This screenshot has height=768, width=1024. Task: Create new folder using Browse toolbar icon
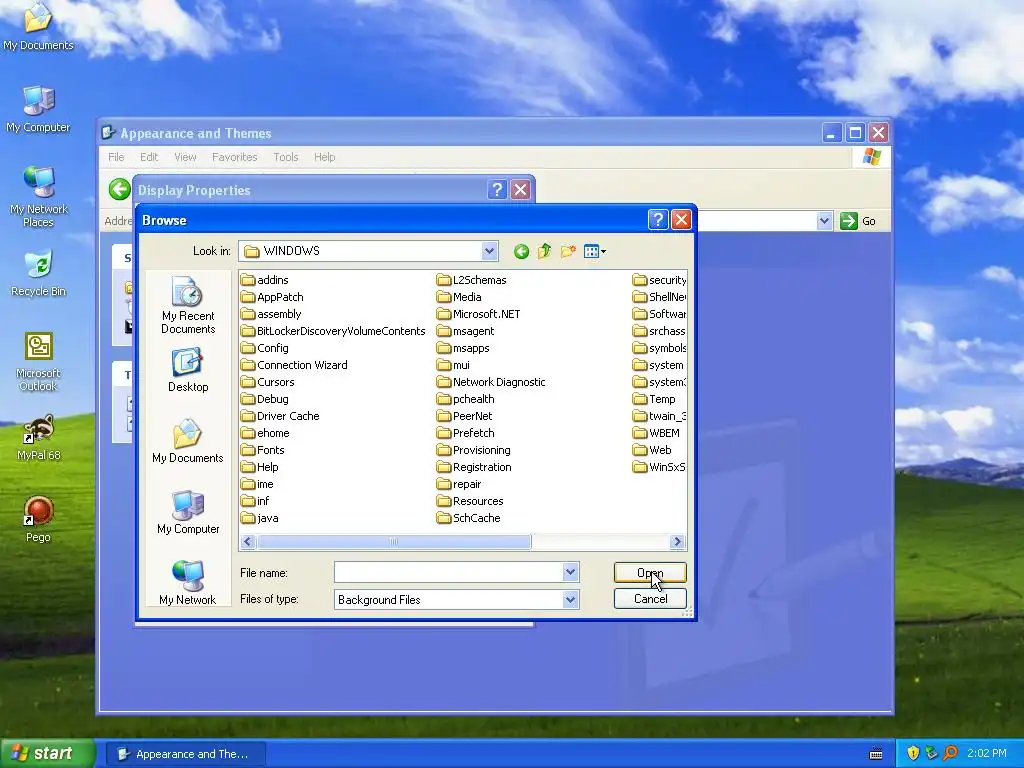(x=568, y=251)
